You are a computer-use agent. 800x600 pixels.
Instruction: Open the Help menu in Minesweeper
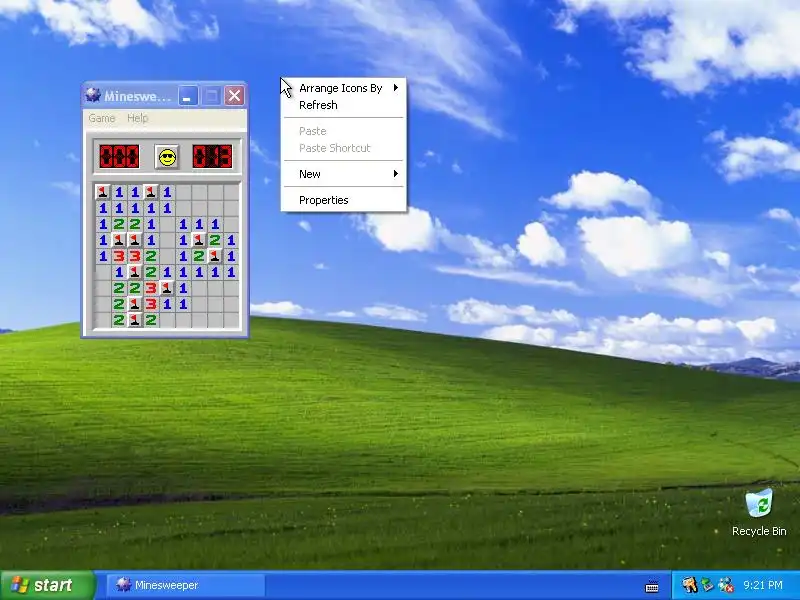pos(137,118)
